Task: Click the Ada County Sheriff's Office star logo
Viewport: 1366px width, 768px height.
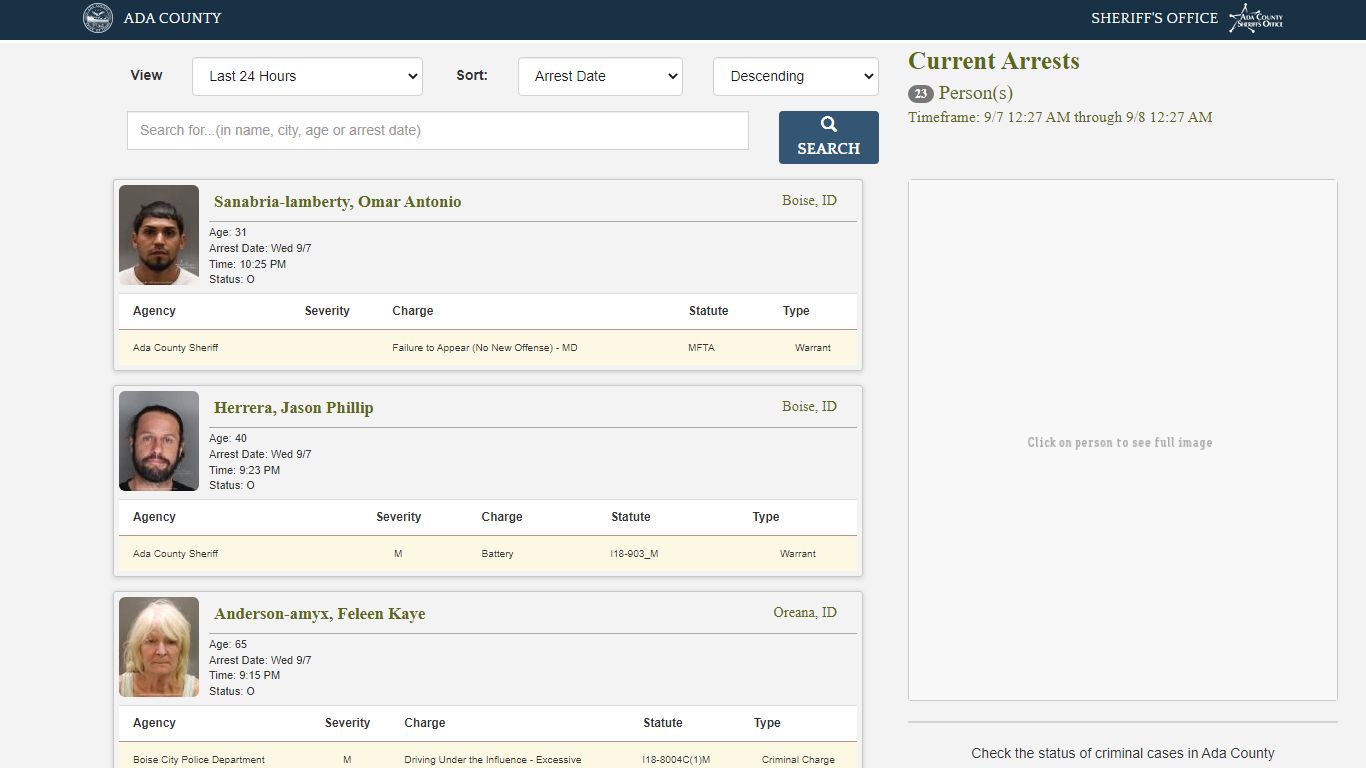Action: (1256, 18)
